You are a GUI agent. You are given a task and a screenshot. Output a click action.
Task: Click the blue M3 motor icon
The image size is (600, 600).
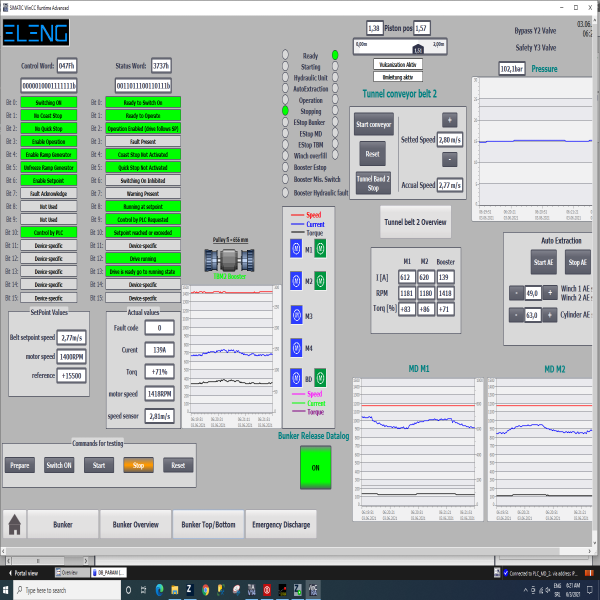point(295,315)
